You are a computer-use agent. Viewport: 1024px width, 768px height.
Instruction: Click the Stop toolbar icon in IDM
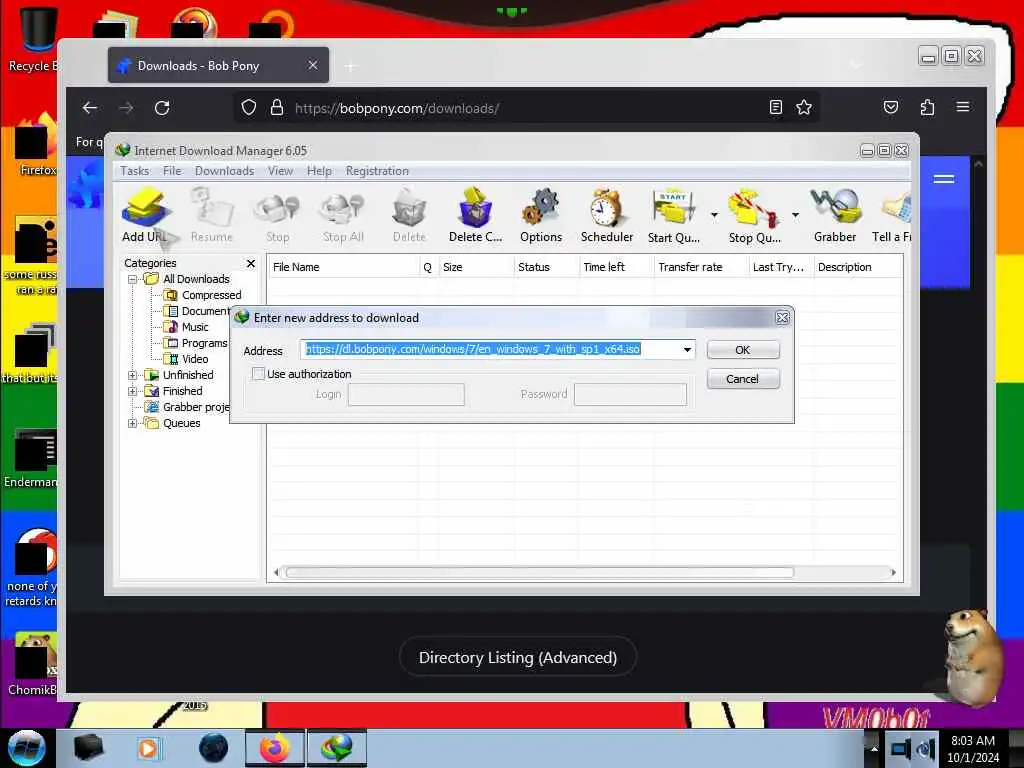(x=278, y=216)
